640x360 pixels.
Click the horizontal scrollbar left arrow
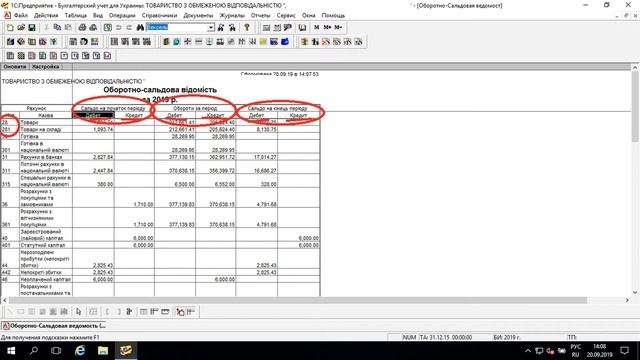click(4, 300)
